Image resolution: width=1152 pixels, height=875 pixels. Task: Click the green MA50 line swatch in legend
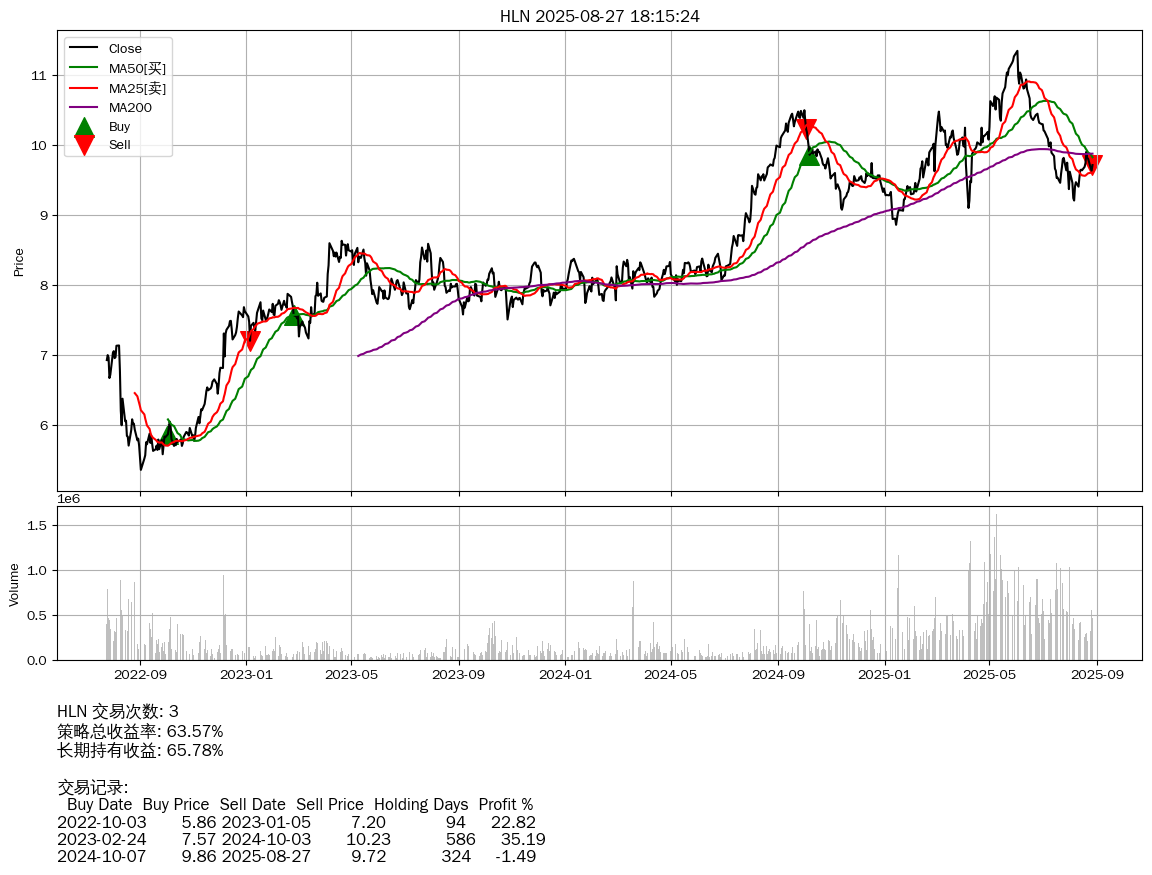tap(84, 68)
